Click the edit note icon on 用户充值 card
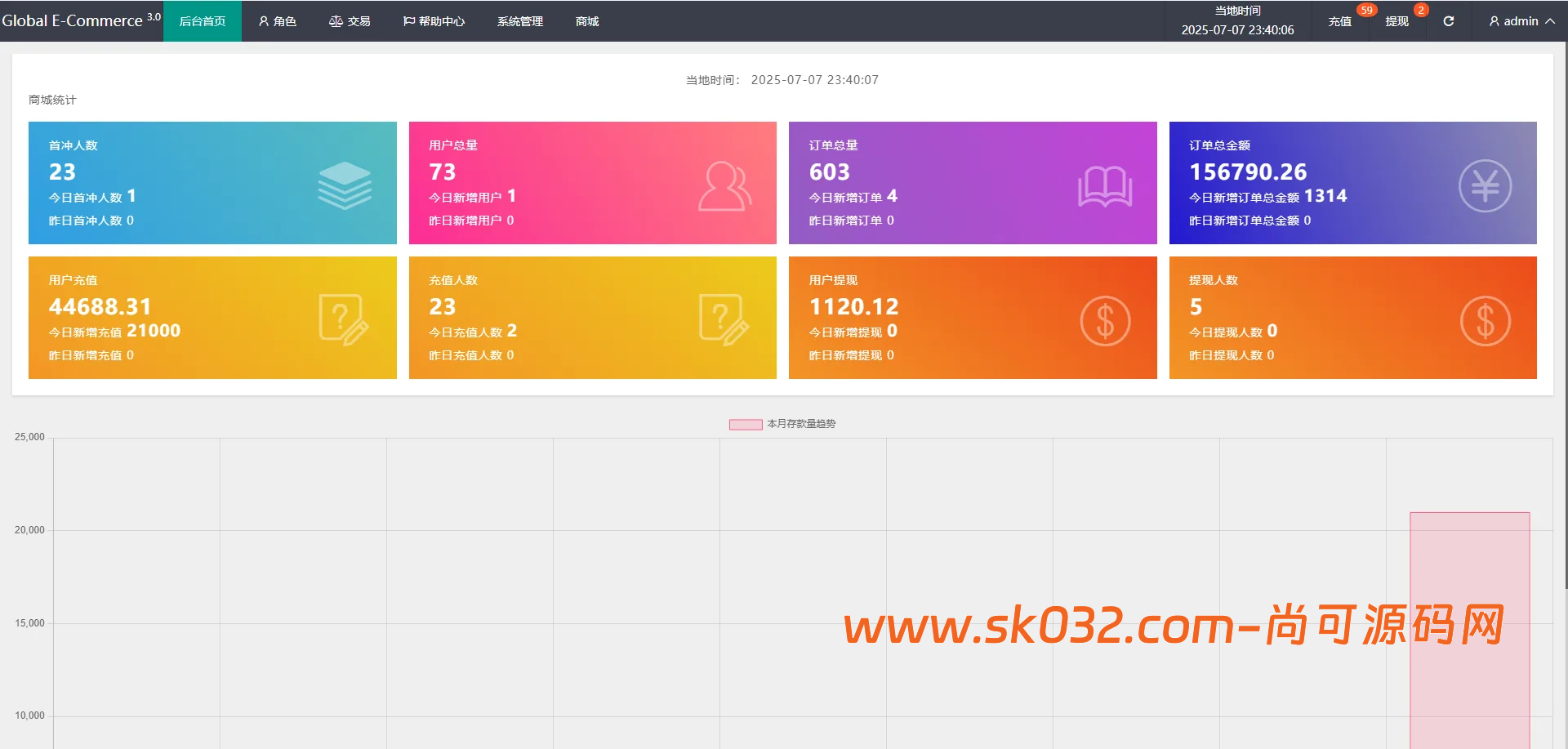This screenshot has width=1568, height=749. pyautogui.click(x=344, y=320)
